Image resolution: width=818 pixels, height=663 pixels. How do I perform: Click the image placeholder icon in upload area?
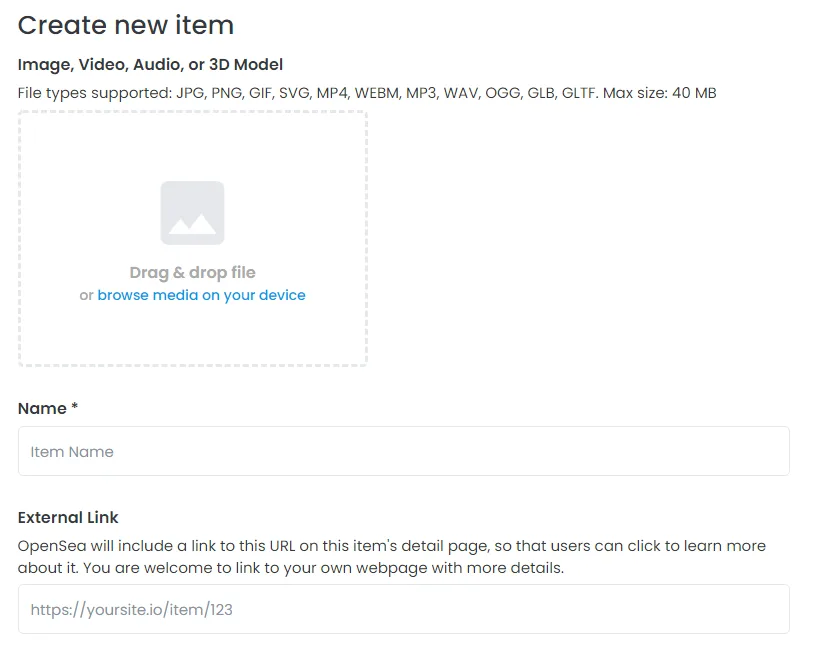(x=192, y=213)
